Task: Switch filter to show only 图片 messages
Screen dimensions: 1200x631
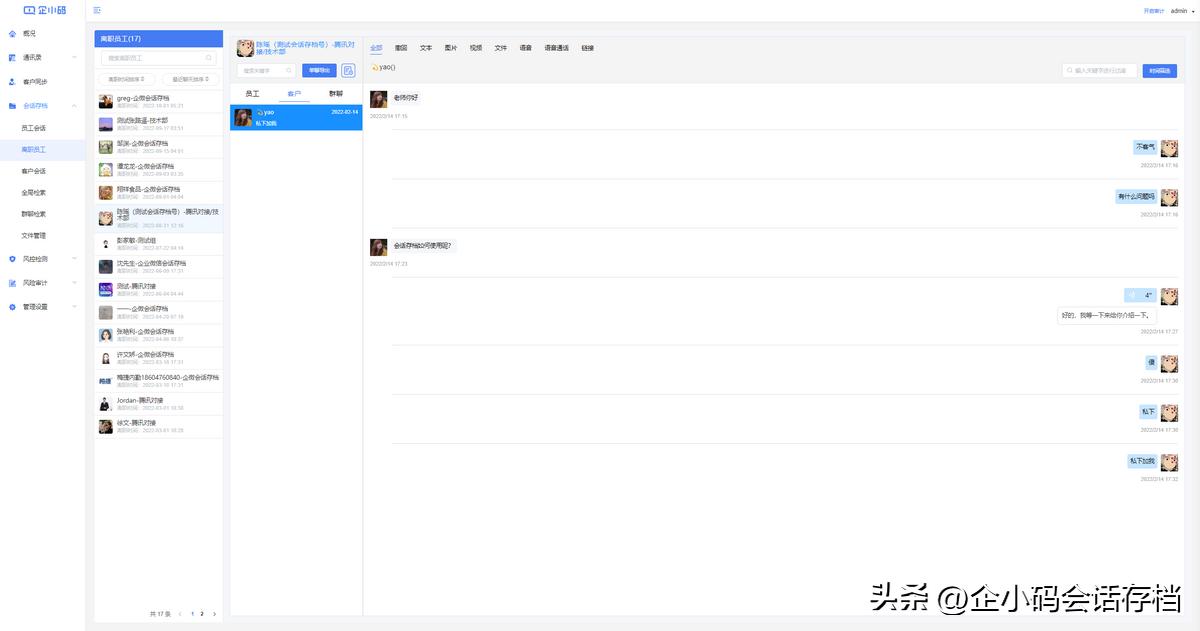Action: pos(450,47)
